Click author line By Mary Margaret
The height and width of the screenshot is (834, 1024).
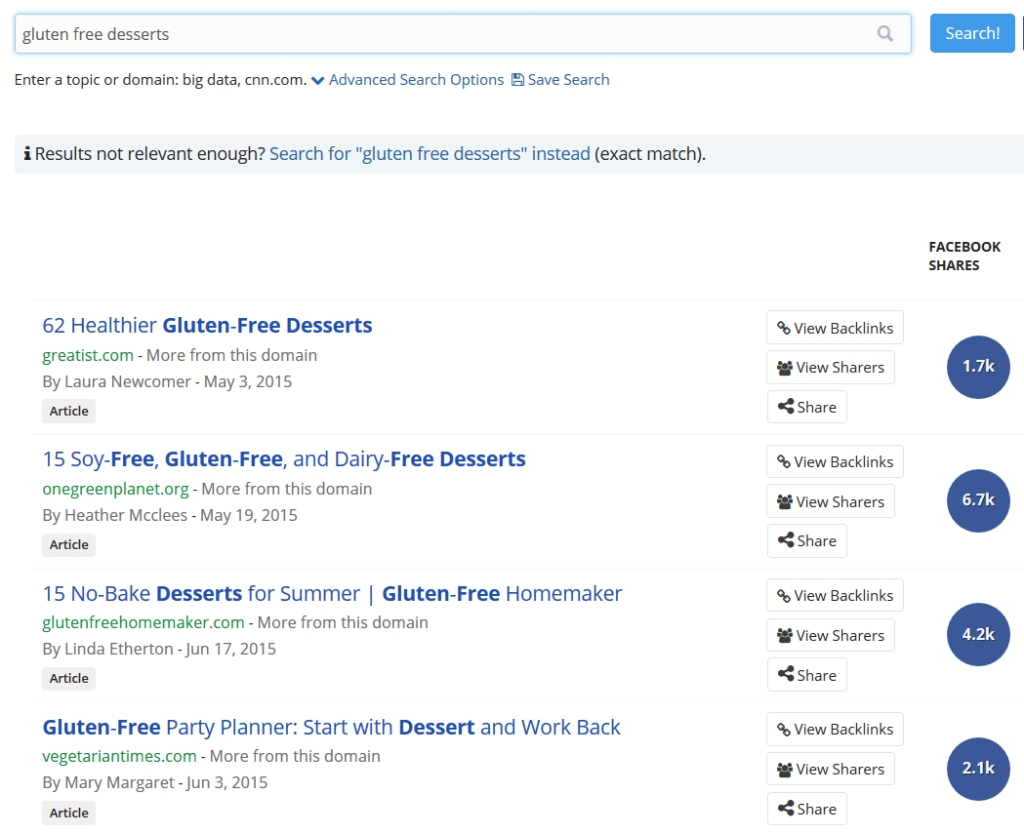108,782
